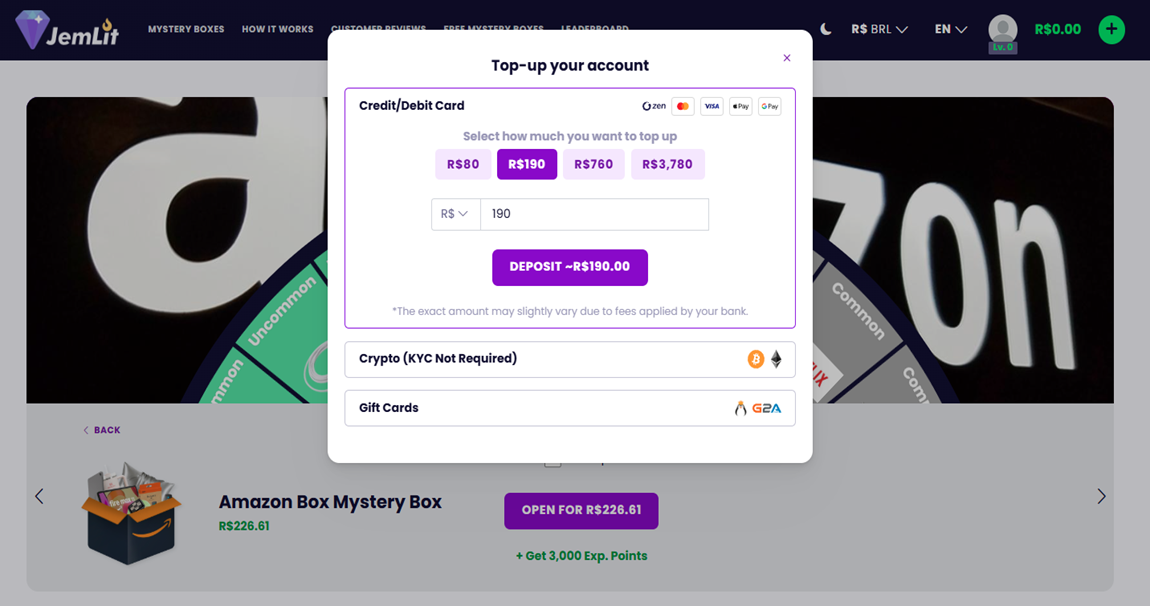Image resolution: width=1150 pixels, height=606 pixels.
Task: Open the R$ BRL currency dropdown
Action: point(879,29)
